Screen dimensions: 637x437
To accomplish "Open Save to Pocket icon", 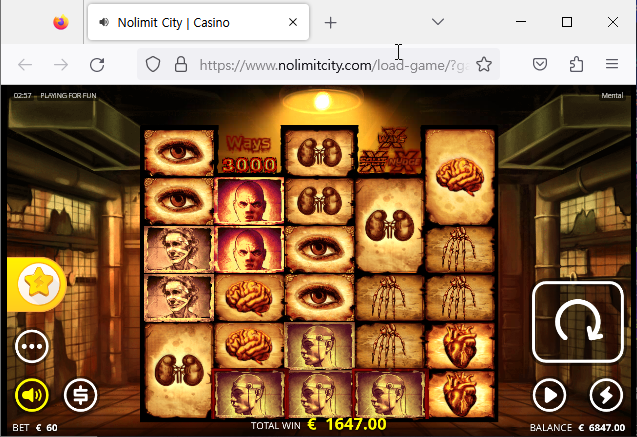I will click(x=540, y=64).
